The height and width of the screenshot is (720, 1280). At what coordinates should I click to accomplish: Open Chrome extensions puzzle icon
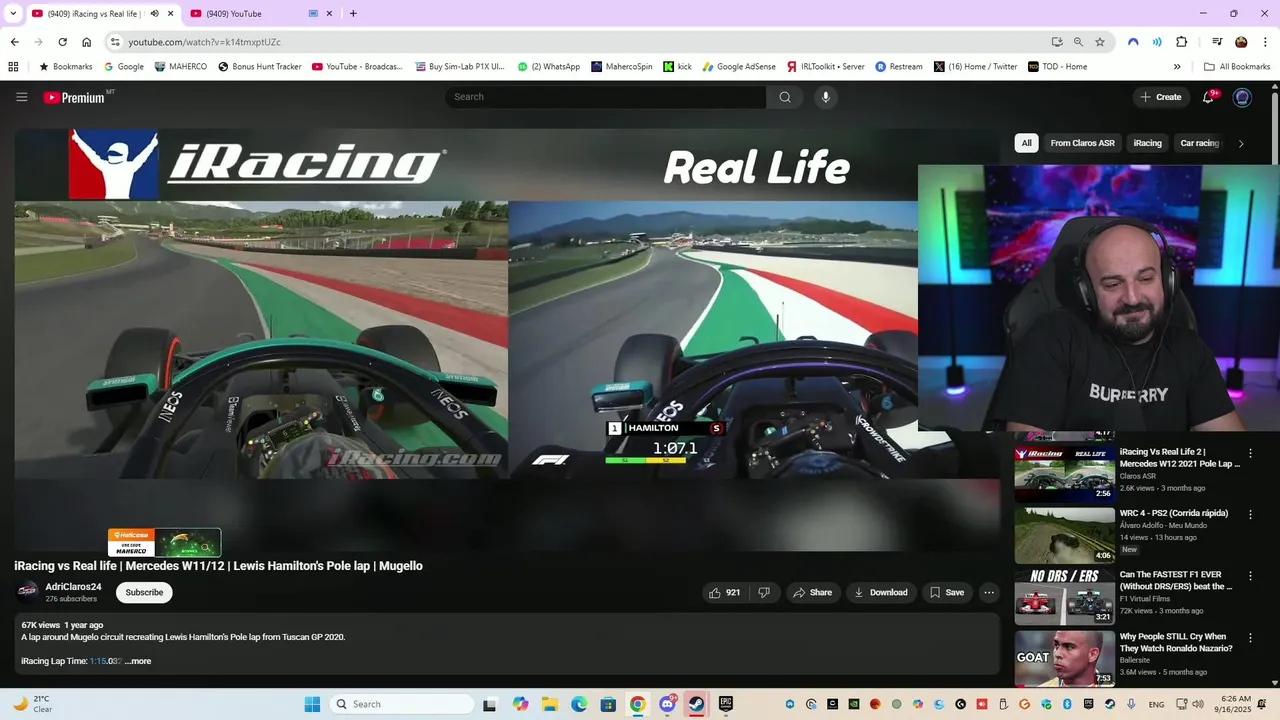point(1181,42)
